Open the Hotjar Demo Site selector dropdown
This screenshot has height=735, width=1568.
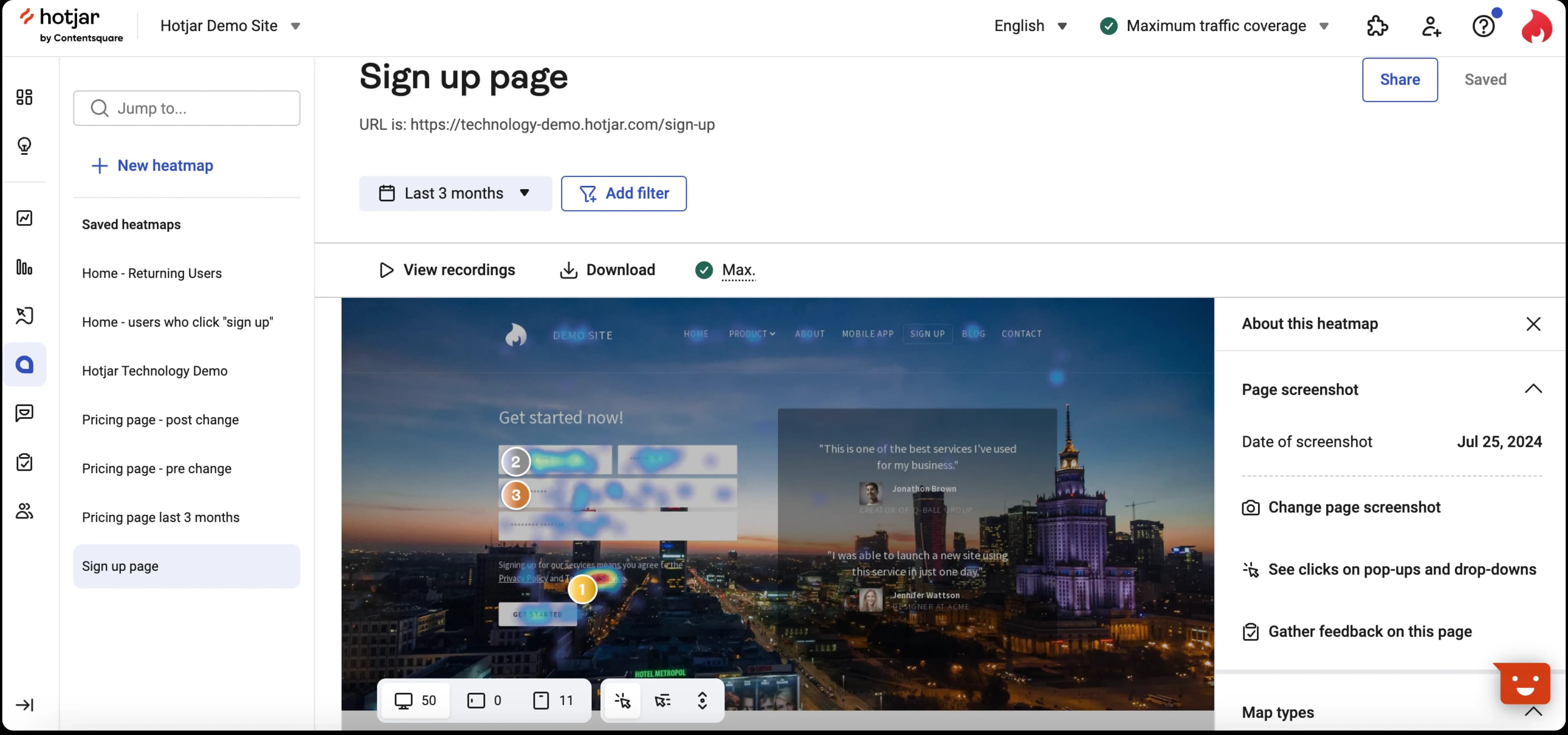[x=230, y=26]
